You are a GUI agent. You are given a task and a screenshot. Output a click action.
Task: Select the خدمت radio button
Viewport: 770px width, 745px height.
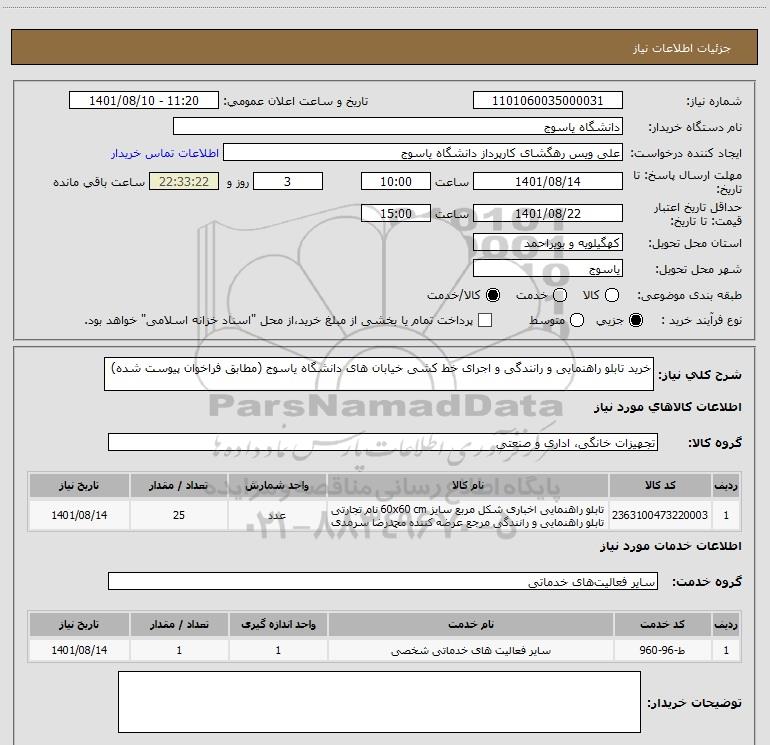pos(560,295)
